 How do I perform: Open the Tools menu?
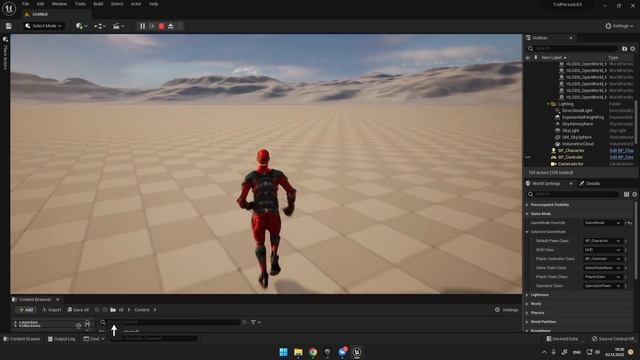click(x=80, y=4)
